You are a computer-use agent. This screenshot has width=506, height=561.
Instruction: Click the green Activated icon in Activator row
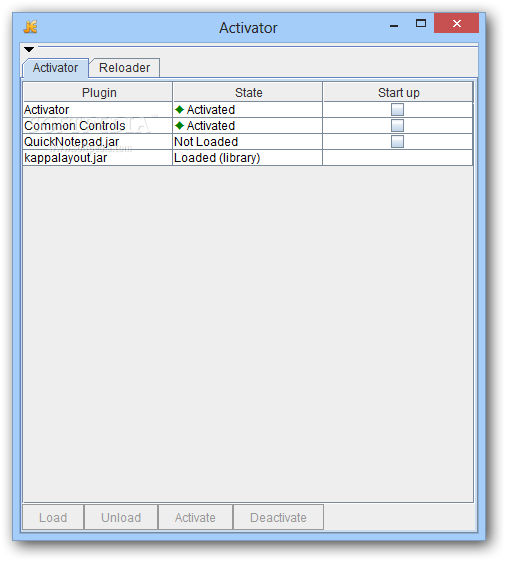(179, 109)
